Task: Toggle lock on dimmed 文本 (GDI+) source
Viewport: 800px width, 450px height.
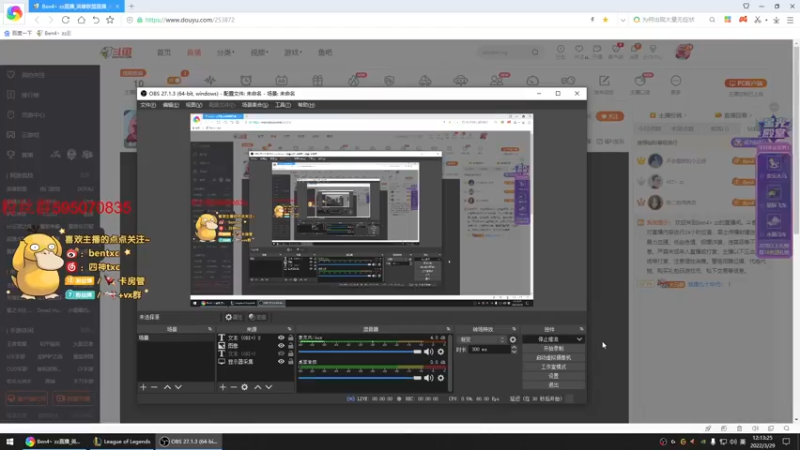Action: [x=291, y=354]
